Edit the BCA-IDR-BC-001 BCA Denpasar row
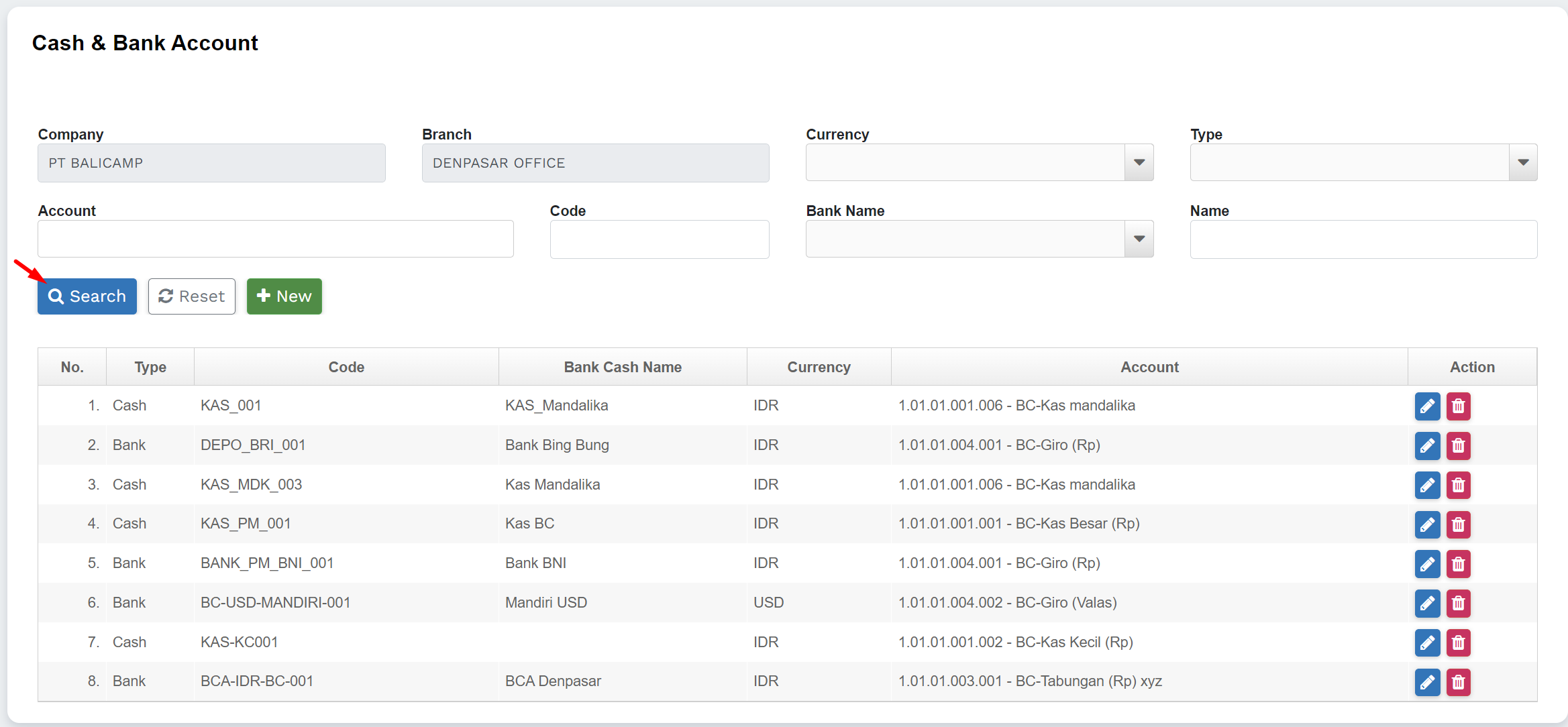This screenshot has width=1568, height=727. (1427, 682)
